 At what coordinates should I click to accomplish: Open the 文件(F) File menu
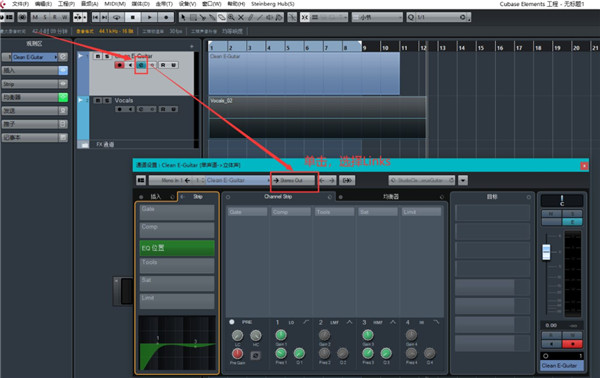click(20, 4)
